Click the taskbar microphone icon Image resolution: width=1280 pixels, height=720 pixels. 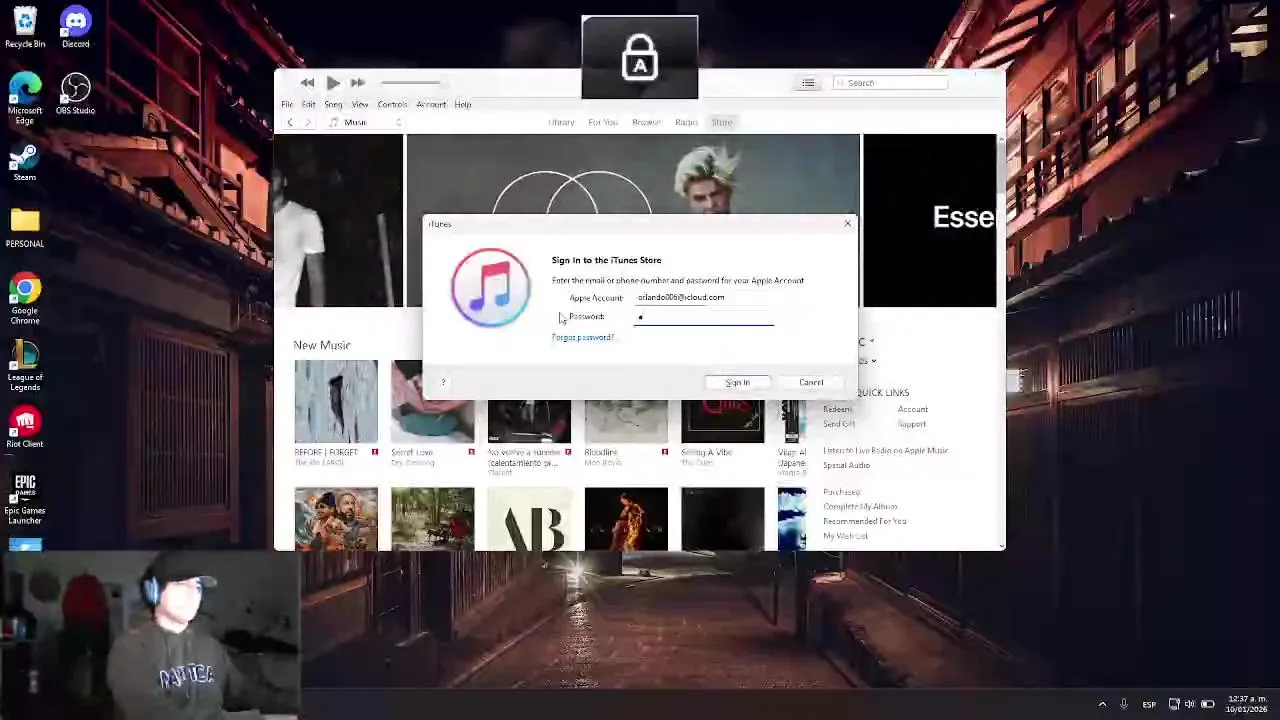[1124, 704]
